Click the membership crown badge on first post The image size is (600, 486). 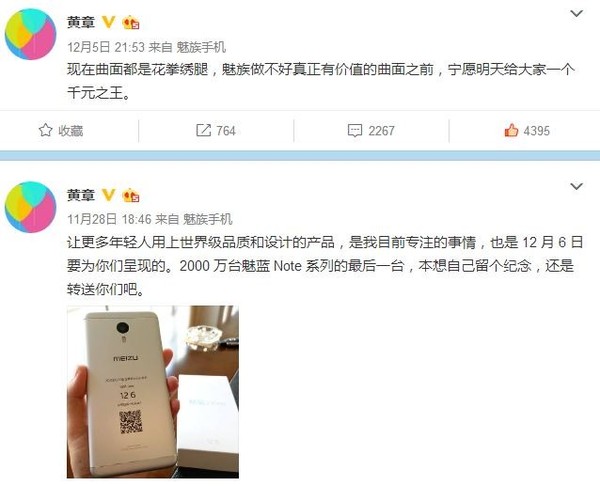(x=131, y=23)
